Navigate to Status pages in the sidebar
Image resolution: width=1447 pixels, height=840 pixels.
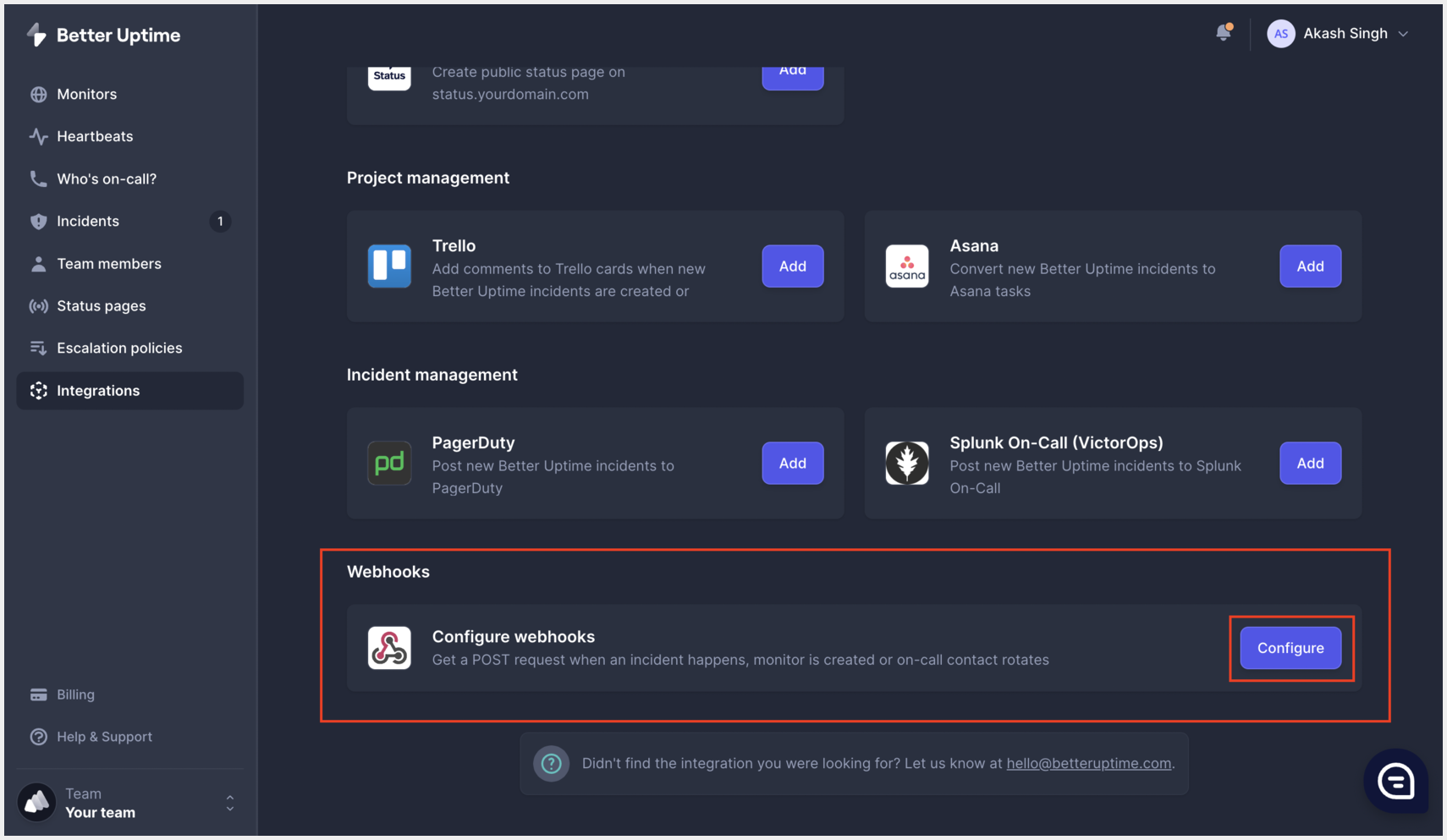tap(39, 305)
